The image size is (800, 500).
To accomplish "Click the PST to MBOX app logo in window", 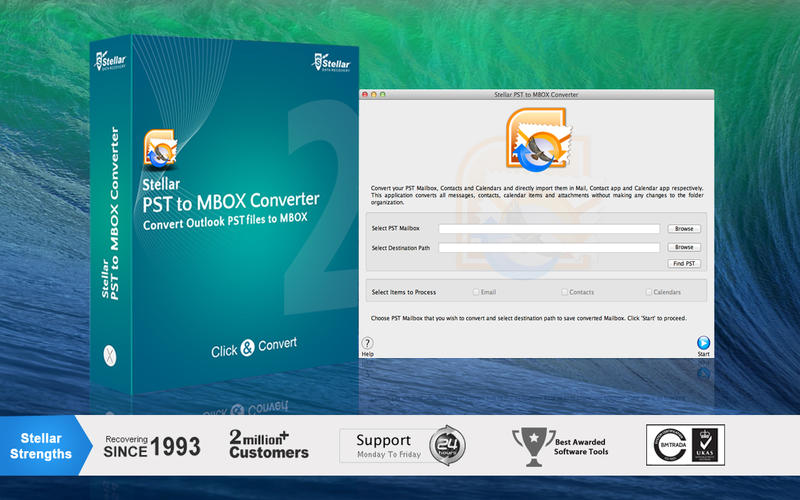I will (539, 140).
